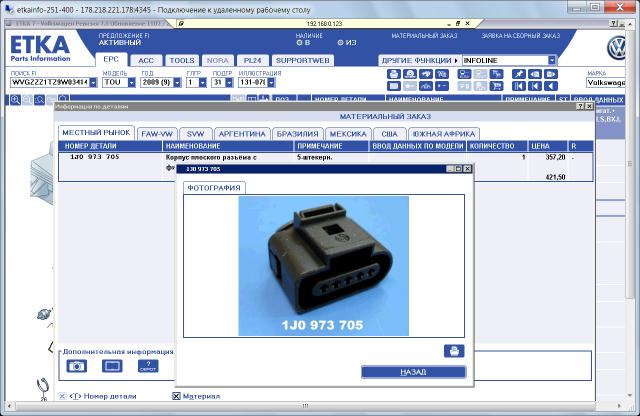Select the ЮЖНАЯ АФРИКА tab
This screenshot has height=416, width=640.
444,134
